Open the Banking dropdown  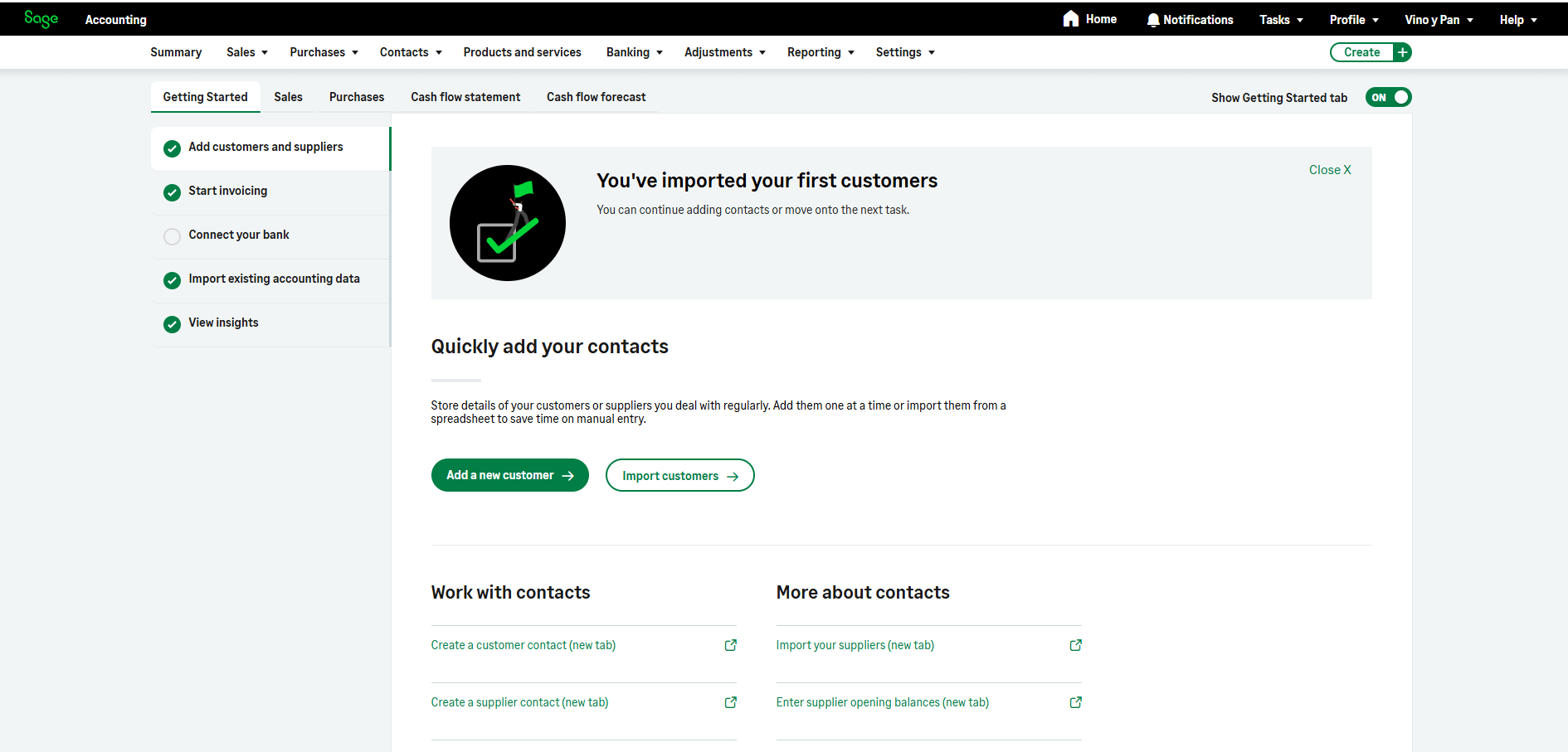[633, 51]
